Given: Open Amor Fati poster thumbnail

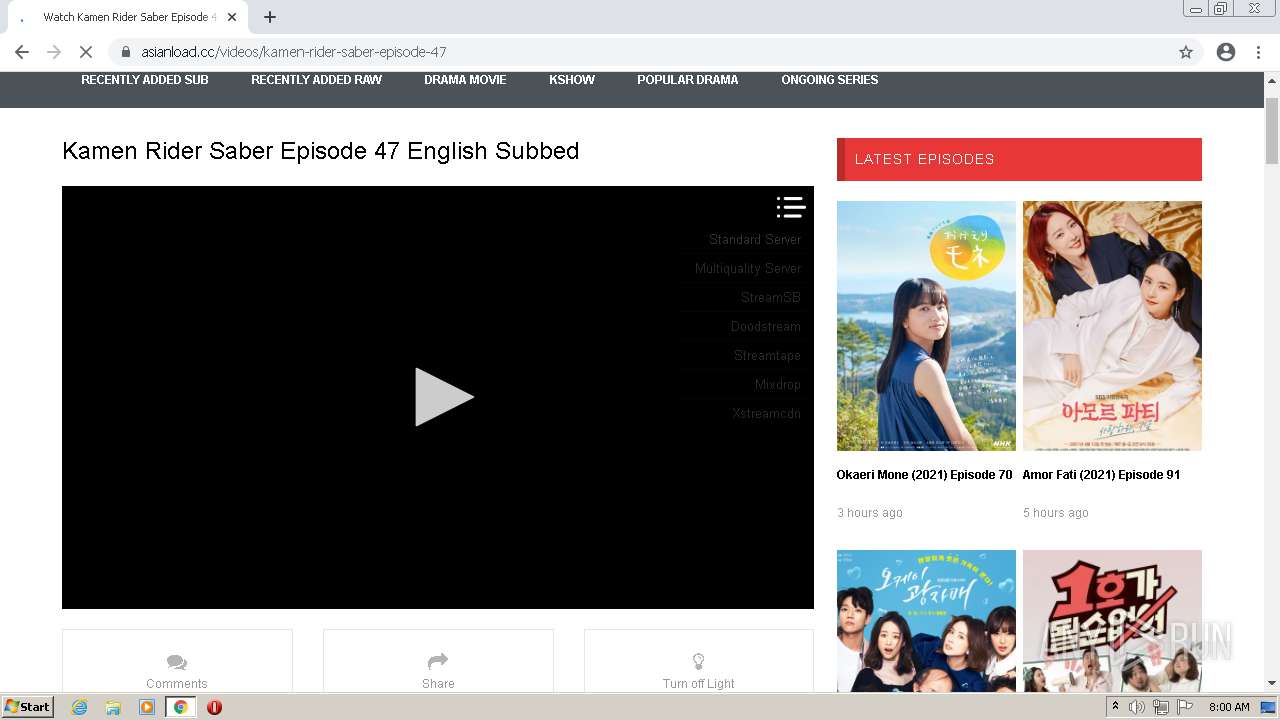Looking at the screenshot, I should (x=1112, y=326).
